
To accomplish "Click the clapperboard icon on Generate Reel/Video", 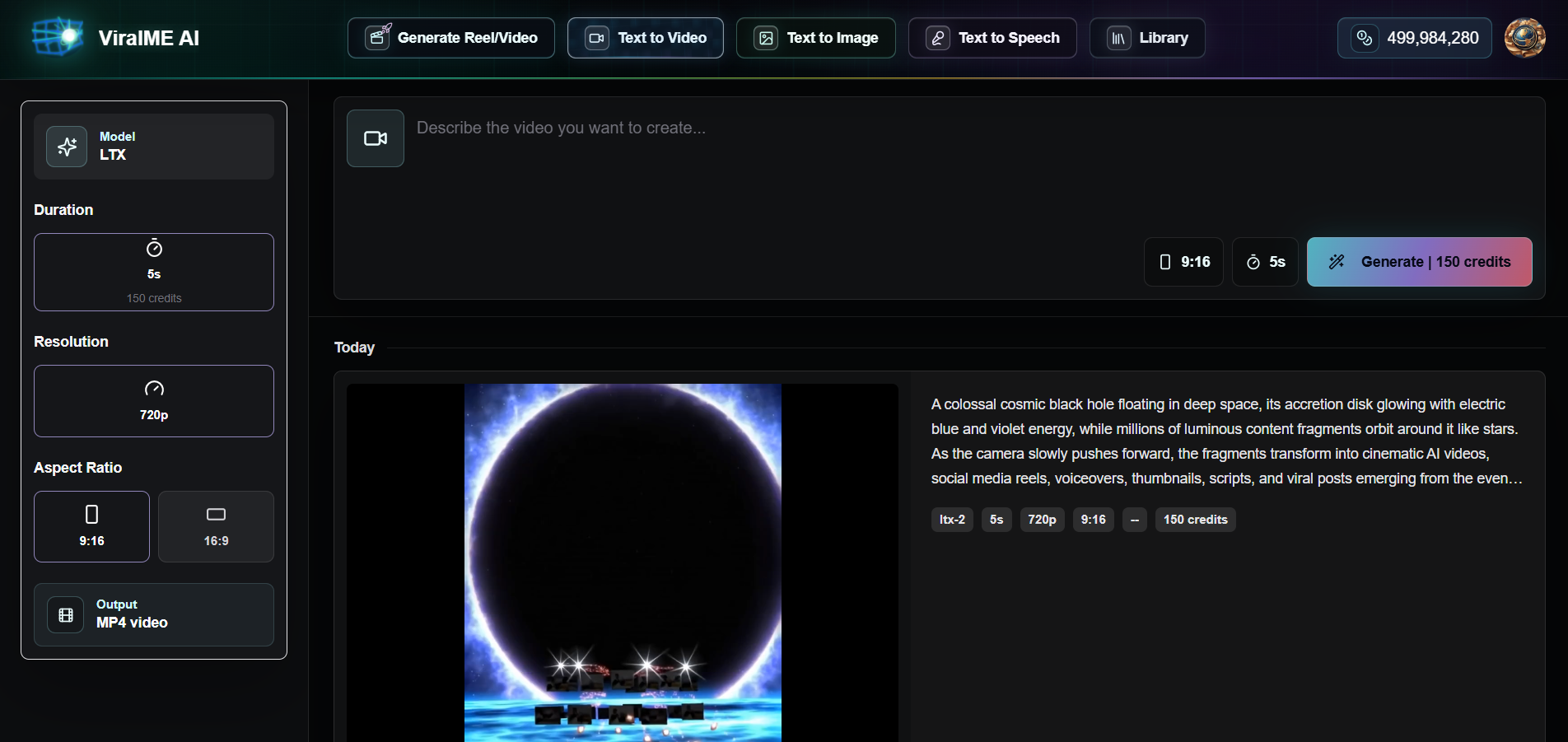I will point(377,37).
